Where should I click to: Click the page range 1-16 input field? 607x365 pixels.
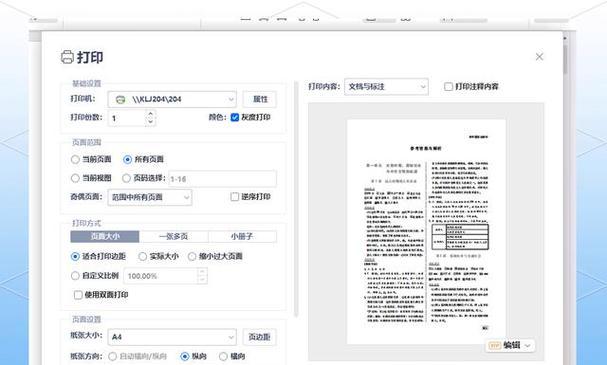coord(222,179)
